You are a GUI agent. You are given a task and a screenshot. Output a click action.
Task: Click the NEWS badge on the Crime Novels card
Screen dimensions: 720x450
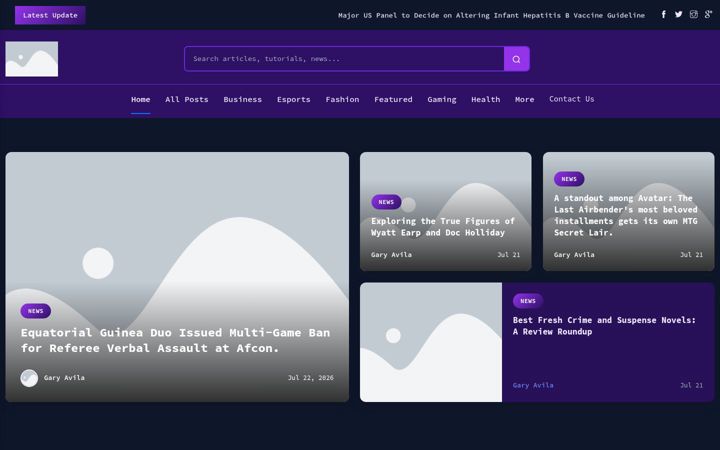528,301
